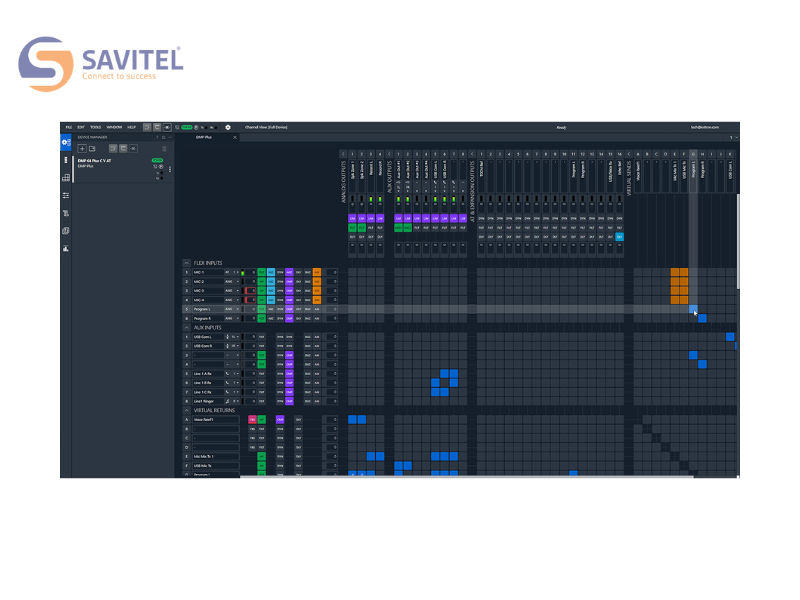
Task: Click the trash icon in Device Manager
Action: tap(164, 148)
